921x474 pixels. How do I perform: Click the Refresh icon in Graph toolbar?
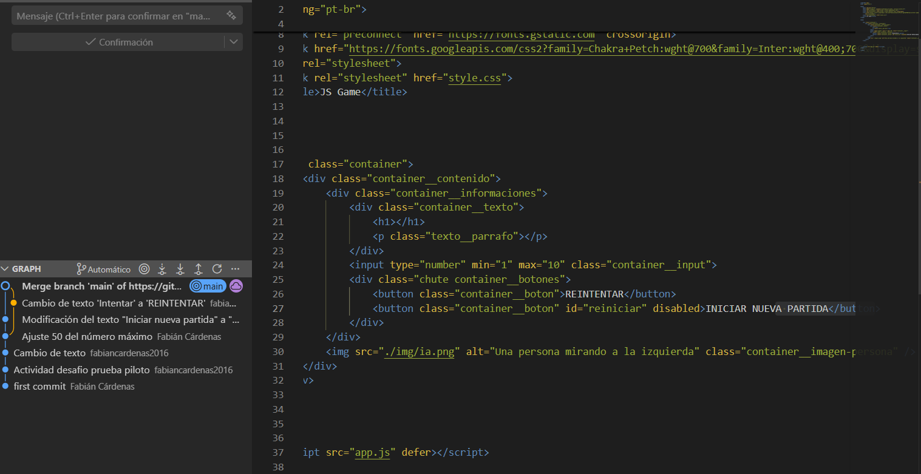(x=217, y=269)
